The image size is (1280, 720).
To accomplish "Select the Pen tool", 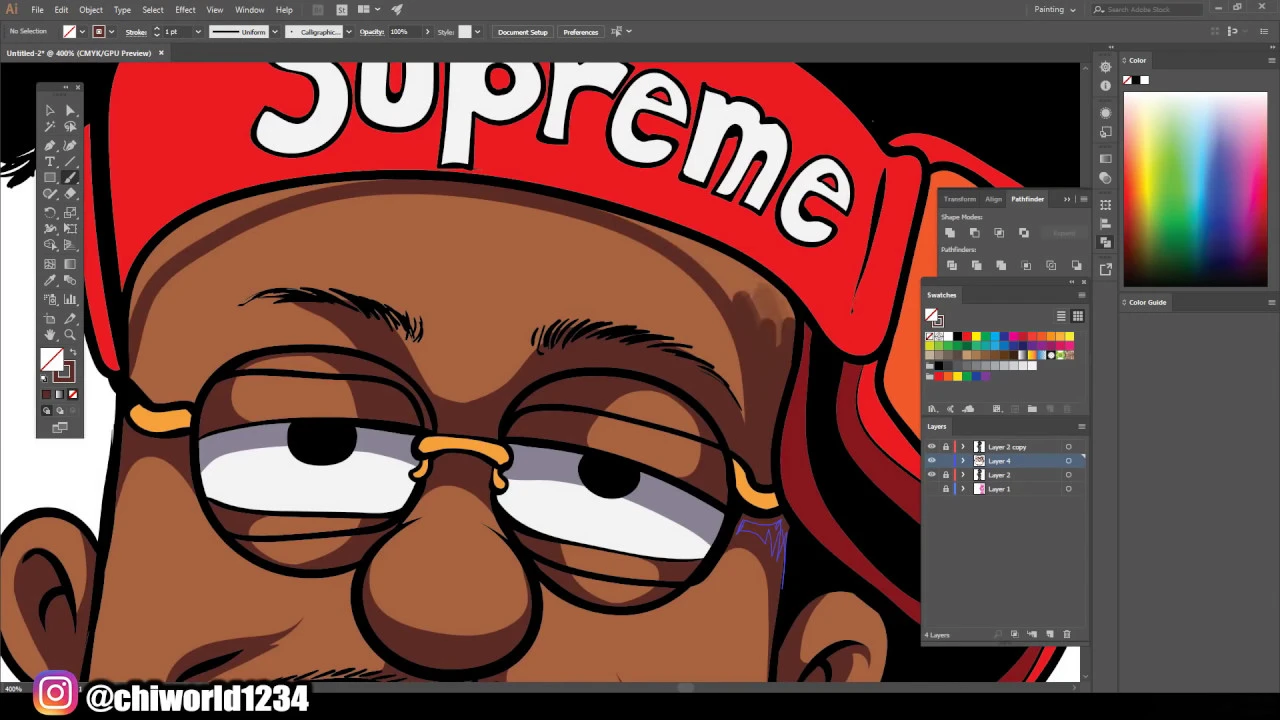I will point(50,145).
